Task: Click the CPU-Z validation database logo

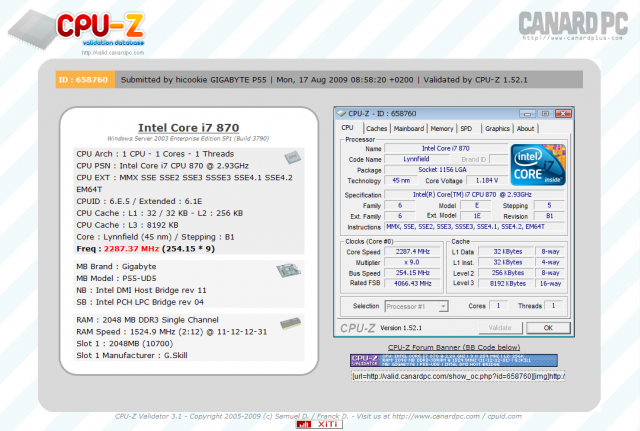Action: 77,29
